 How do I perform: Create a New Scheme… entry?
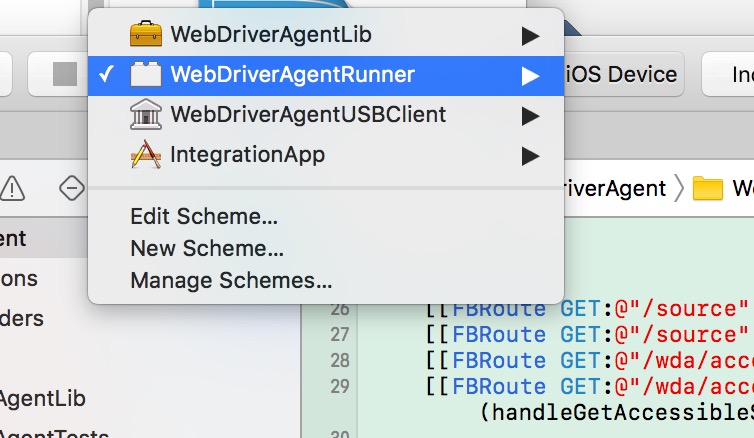207,249
